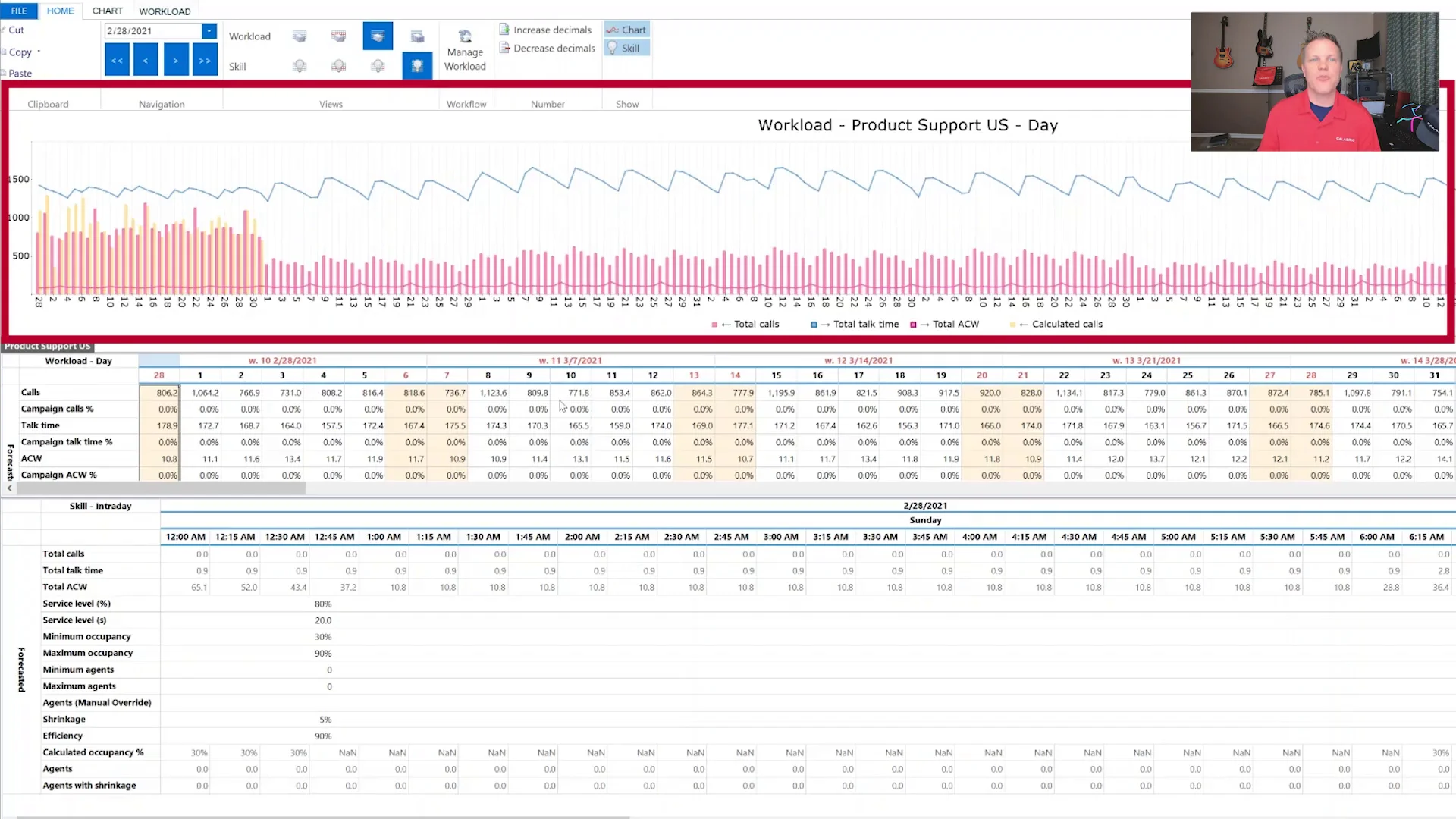Toggle the Chart show option
Viewport: 1456px width, 819px height.
pyautogui.click(x=626, y=30)
